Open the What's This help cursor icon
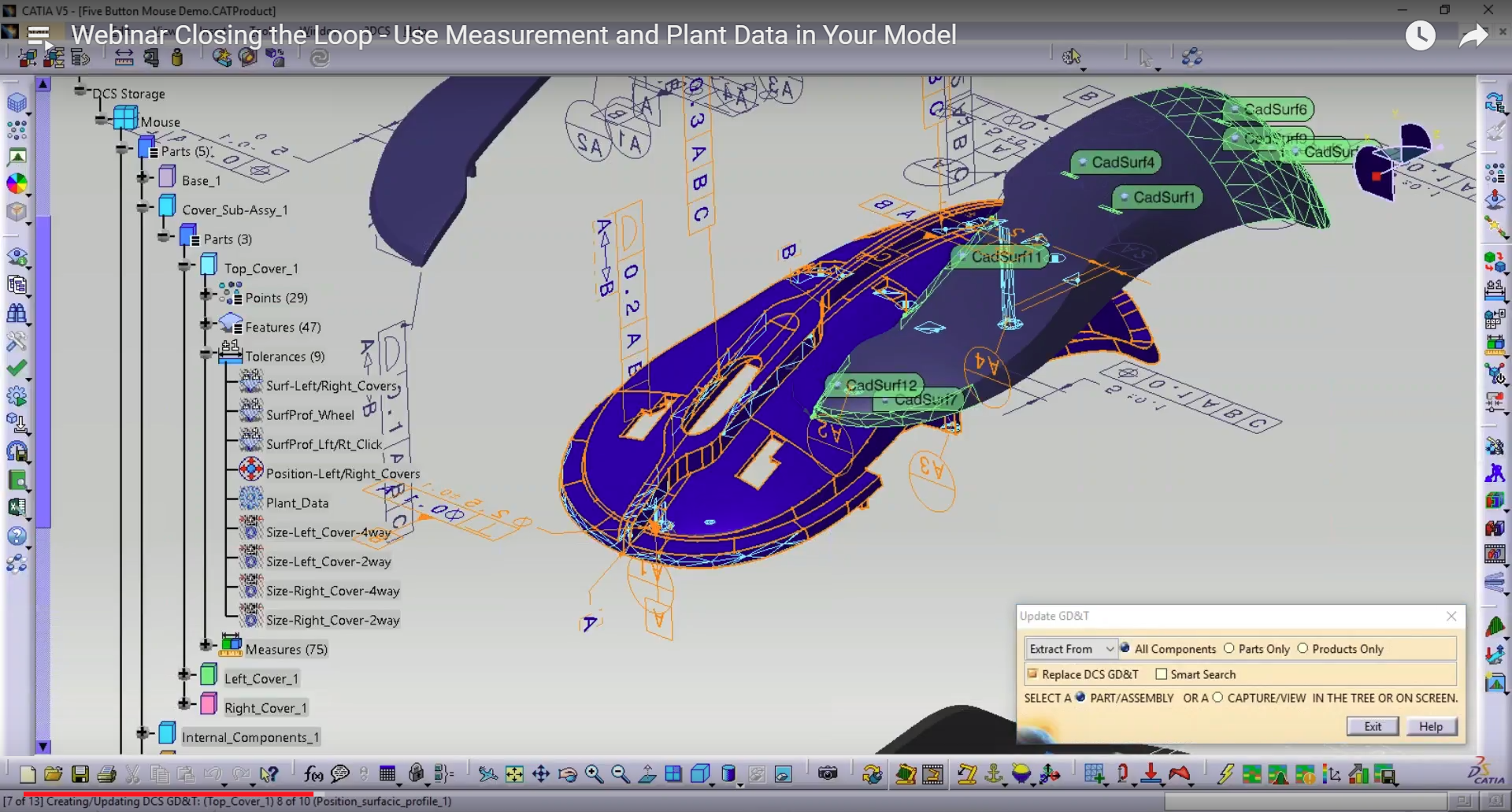 coord(269,774)
